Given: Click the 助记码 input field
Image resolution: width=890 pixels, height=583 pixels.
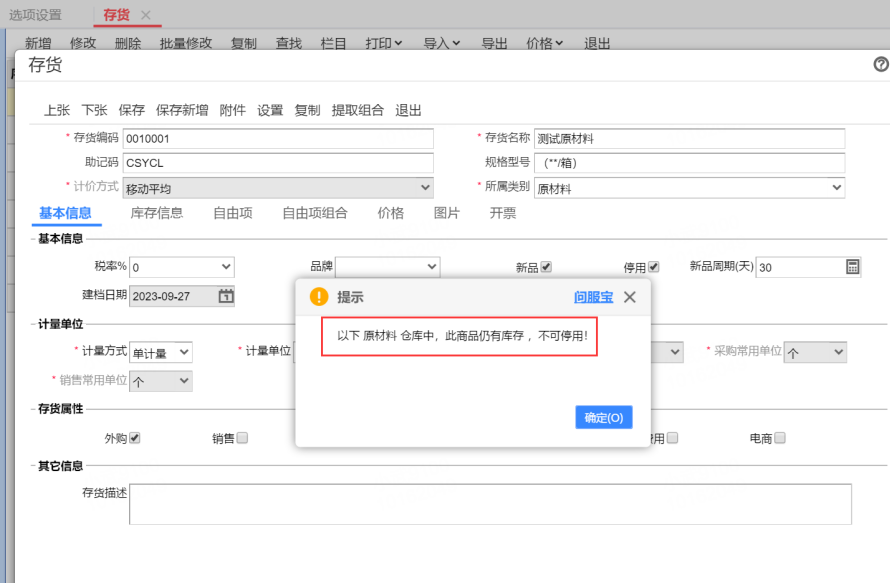Looking at the screenshot, I should (x=278, y=163).
